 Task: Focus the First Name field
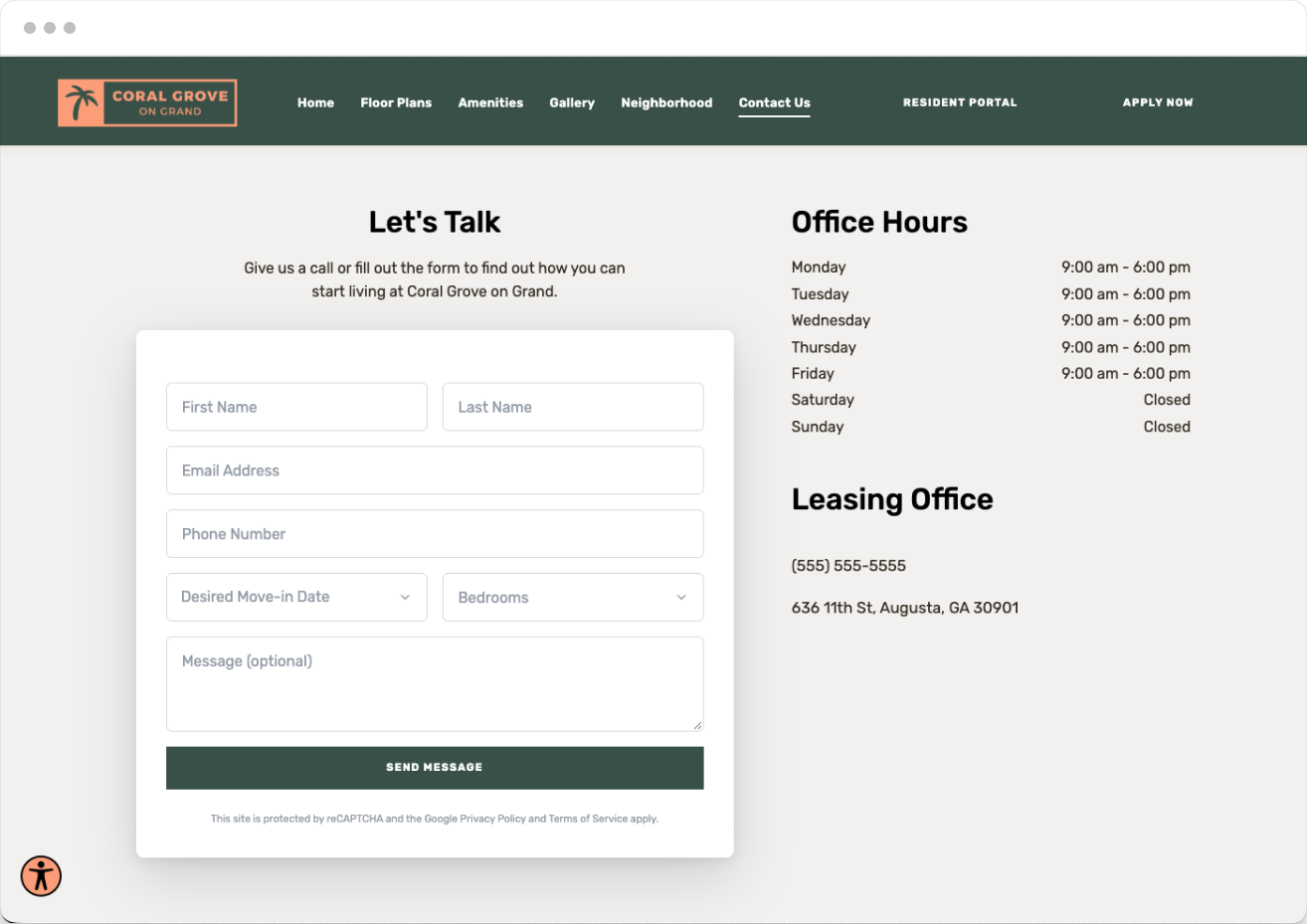296,407
